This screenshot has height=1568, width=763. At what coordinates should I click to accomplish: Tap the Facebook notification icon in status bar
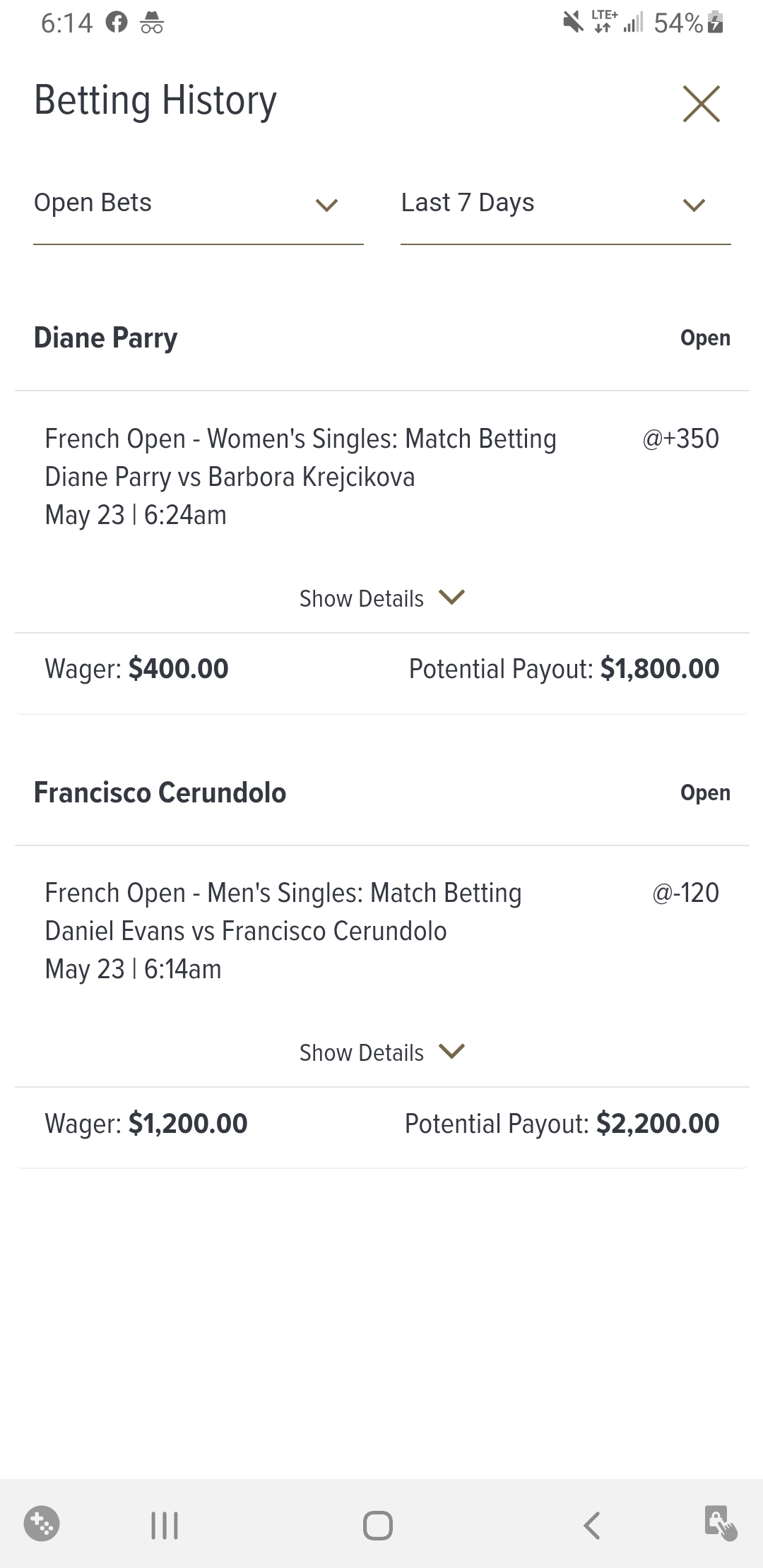pos(117,23)
